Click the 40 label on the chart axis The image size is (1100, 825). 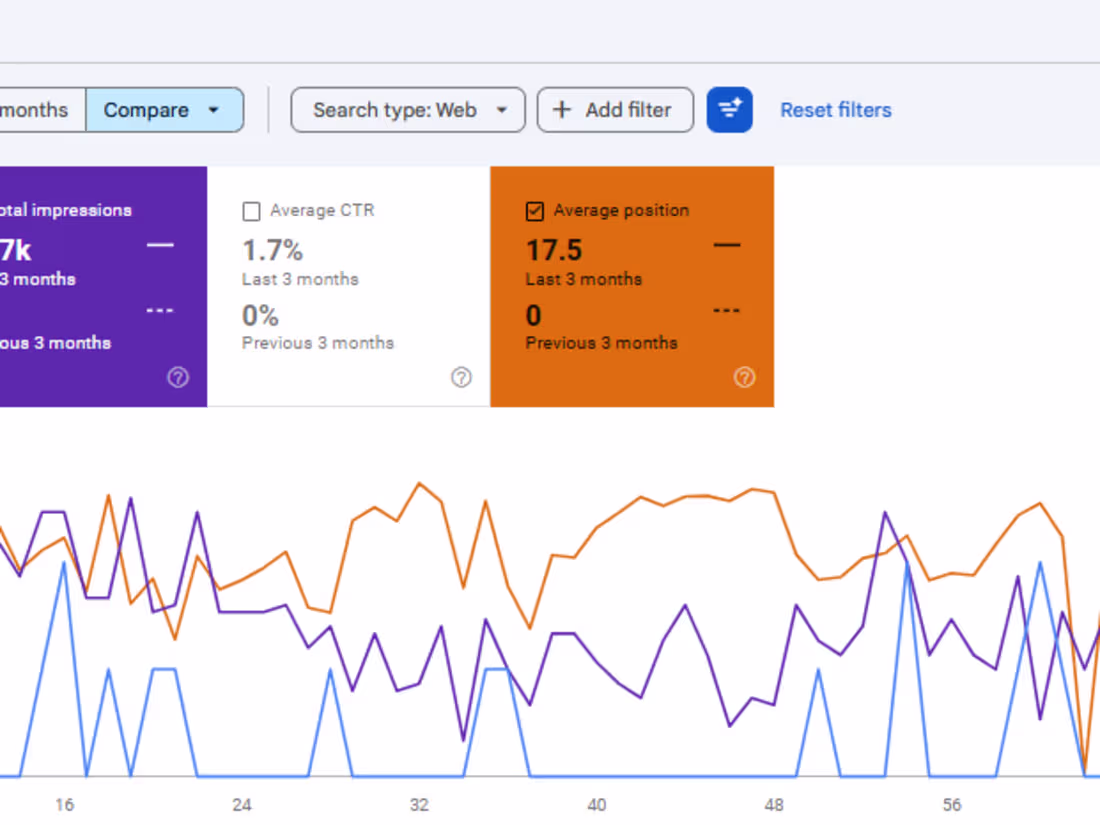(597, 804)
